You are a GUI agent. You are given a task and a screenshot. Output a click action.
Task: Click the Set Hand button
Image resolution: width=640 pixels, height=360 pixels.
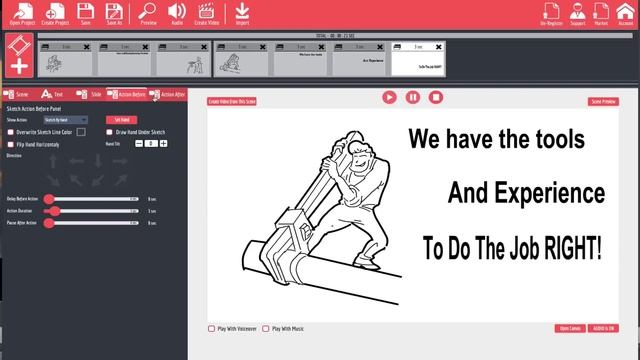coord(122,120)
